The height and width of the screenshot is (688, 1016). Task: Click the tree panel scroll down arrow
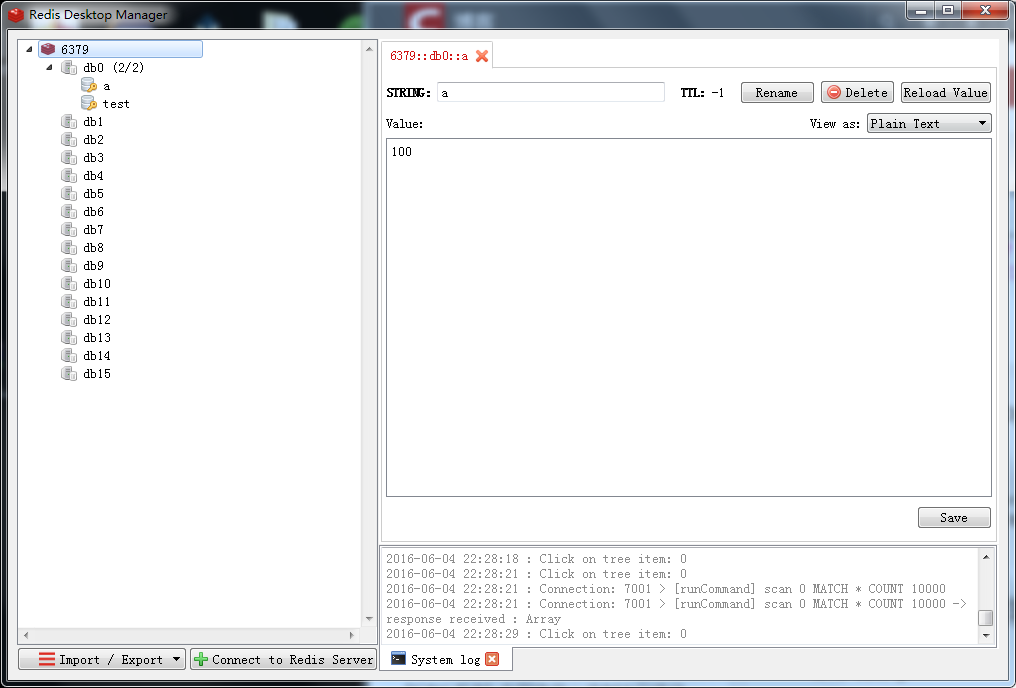coord(369,619)
